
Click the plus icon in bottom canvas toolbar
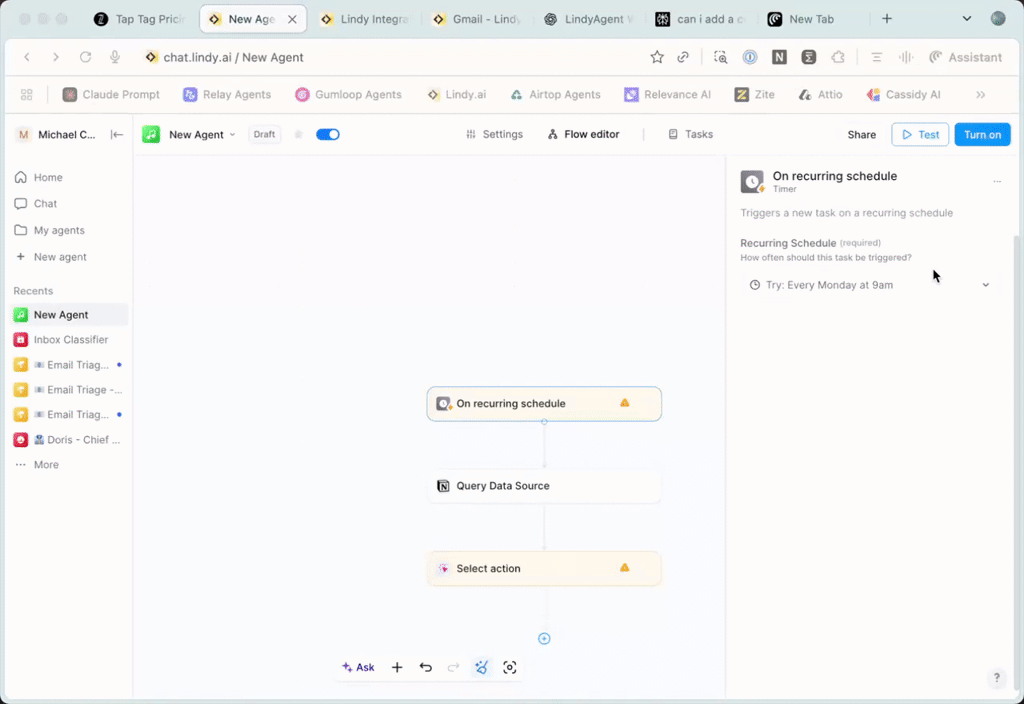(x=397, y=667)
